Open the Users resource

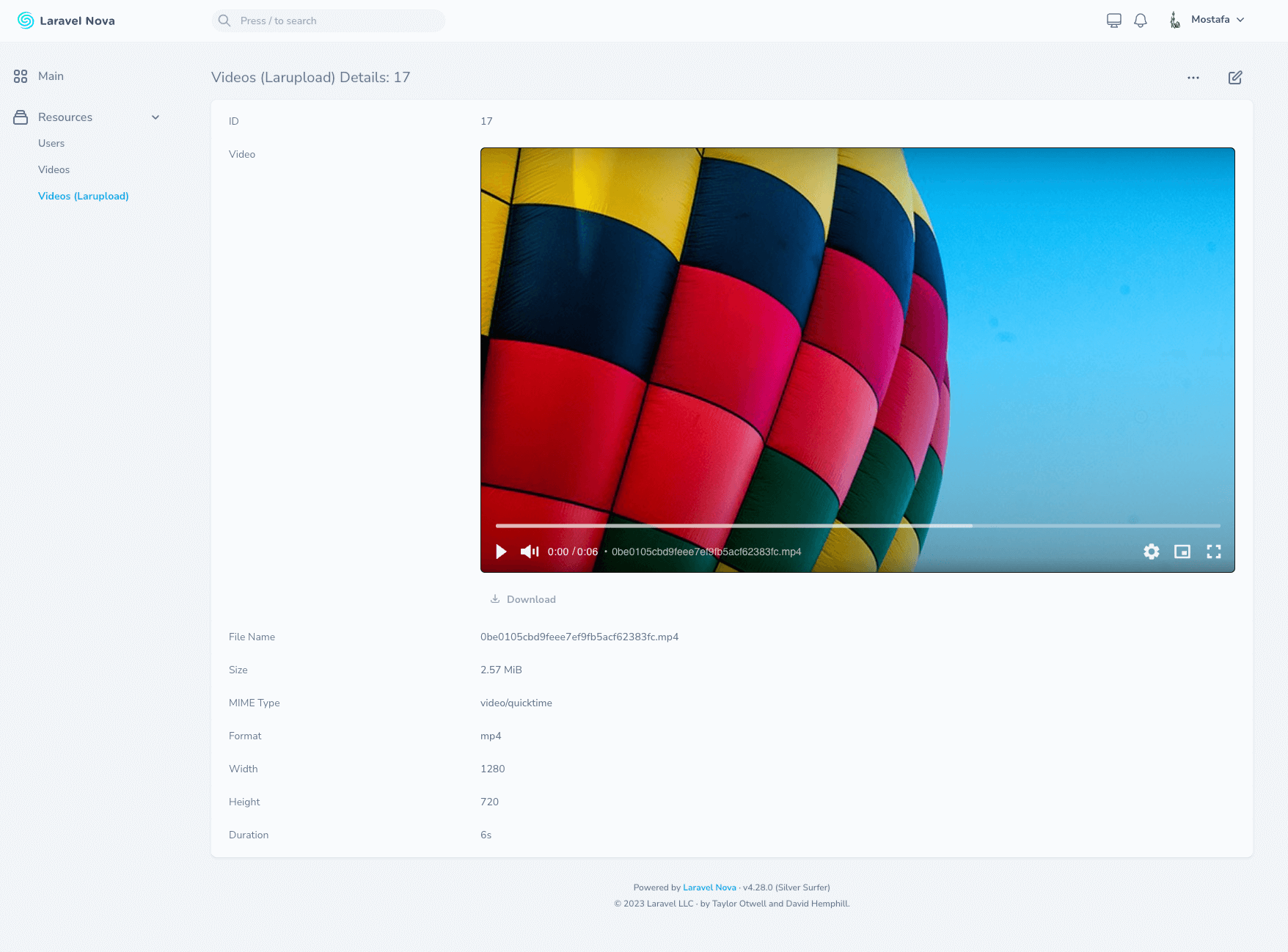point(51,143)
